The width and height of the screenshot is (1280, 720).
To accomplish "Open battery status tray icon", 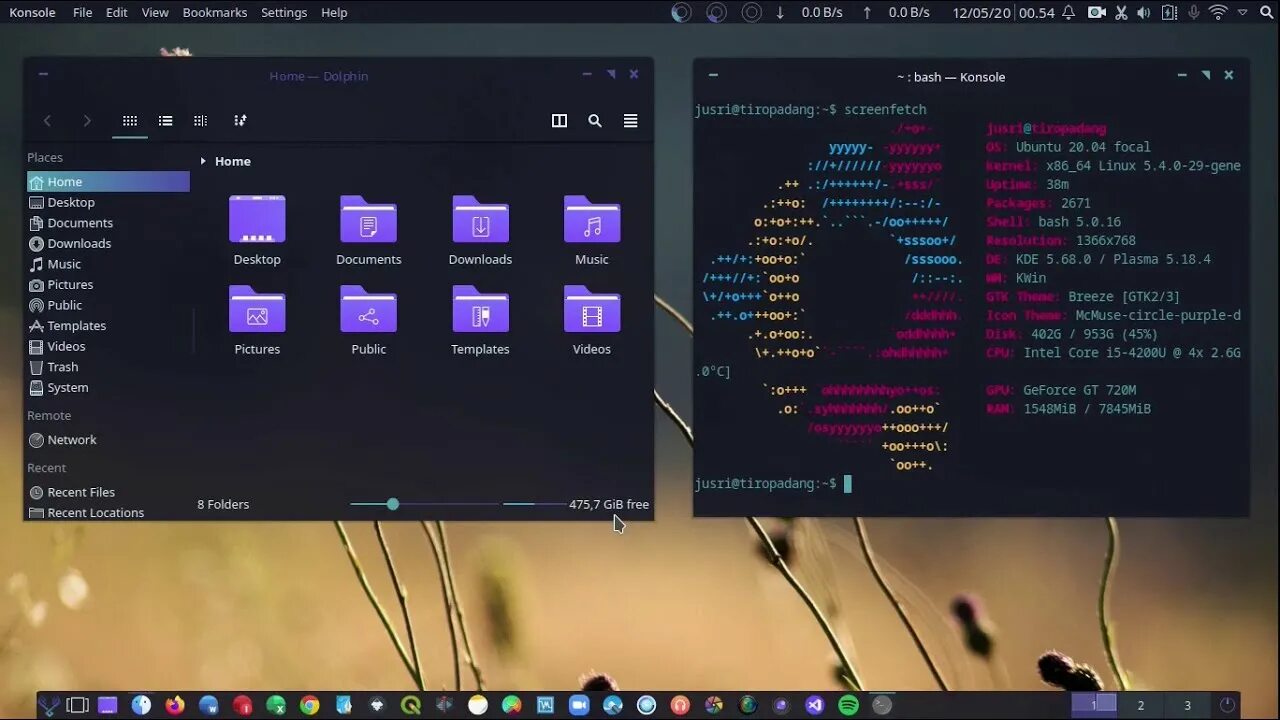I will (1168, 12).
